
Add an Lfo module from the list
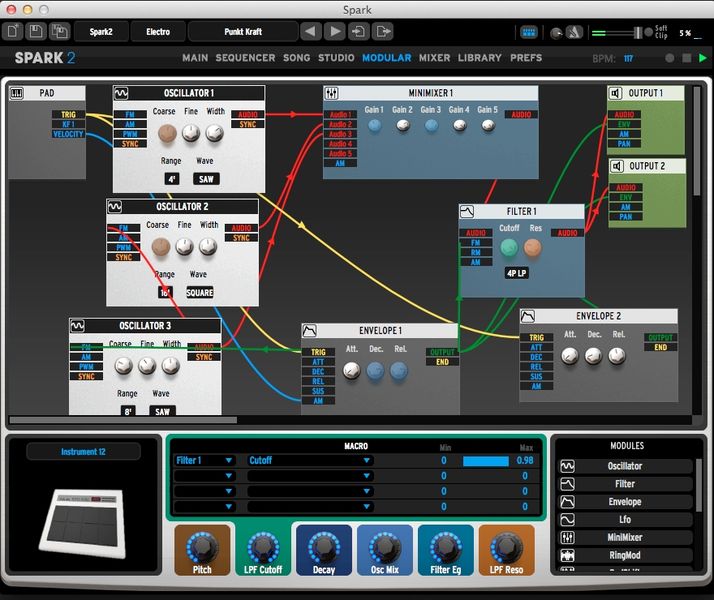point(625,520)
